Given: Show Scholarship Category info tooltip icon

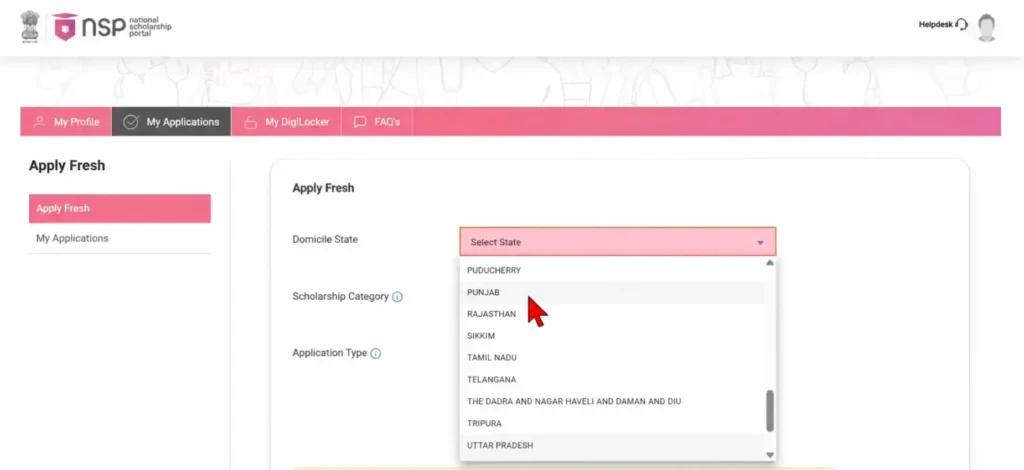Looking at the screenshot, I should pyautogui.click(x=397, y=297).
